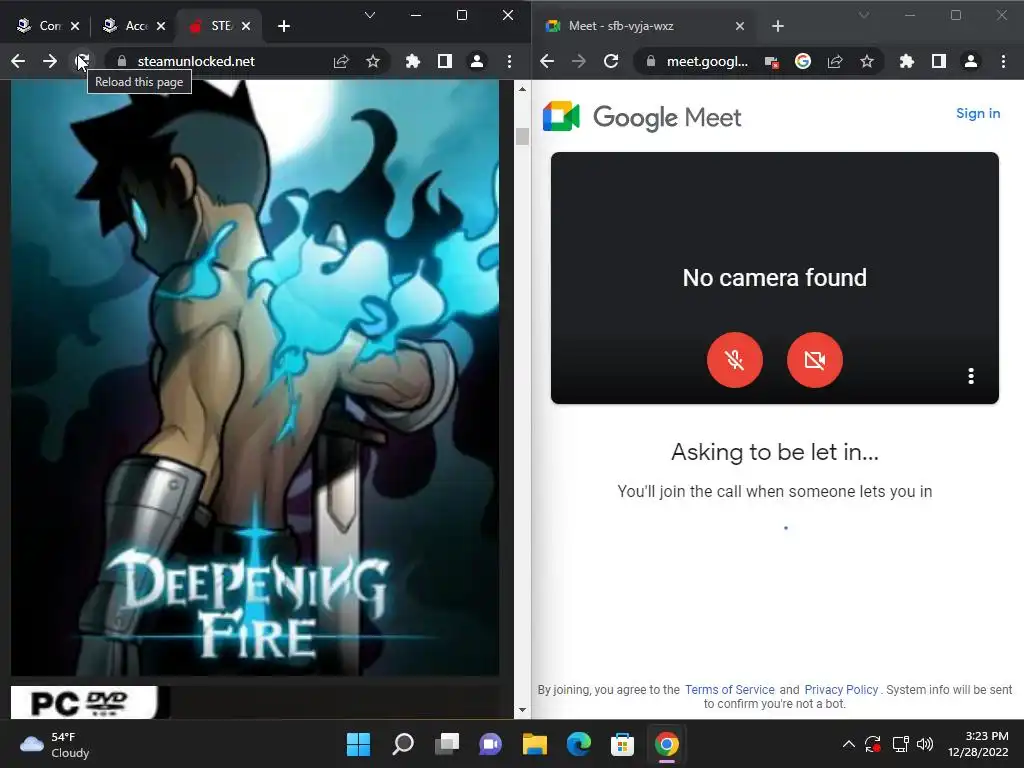Click the Deepening Fire cover image
The image size is (1024, 768).
[x=255, y=377]
